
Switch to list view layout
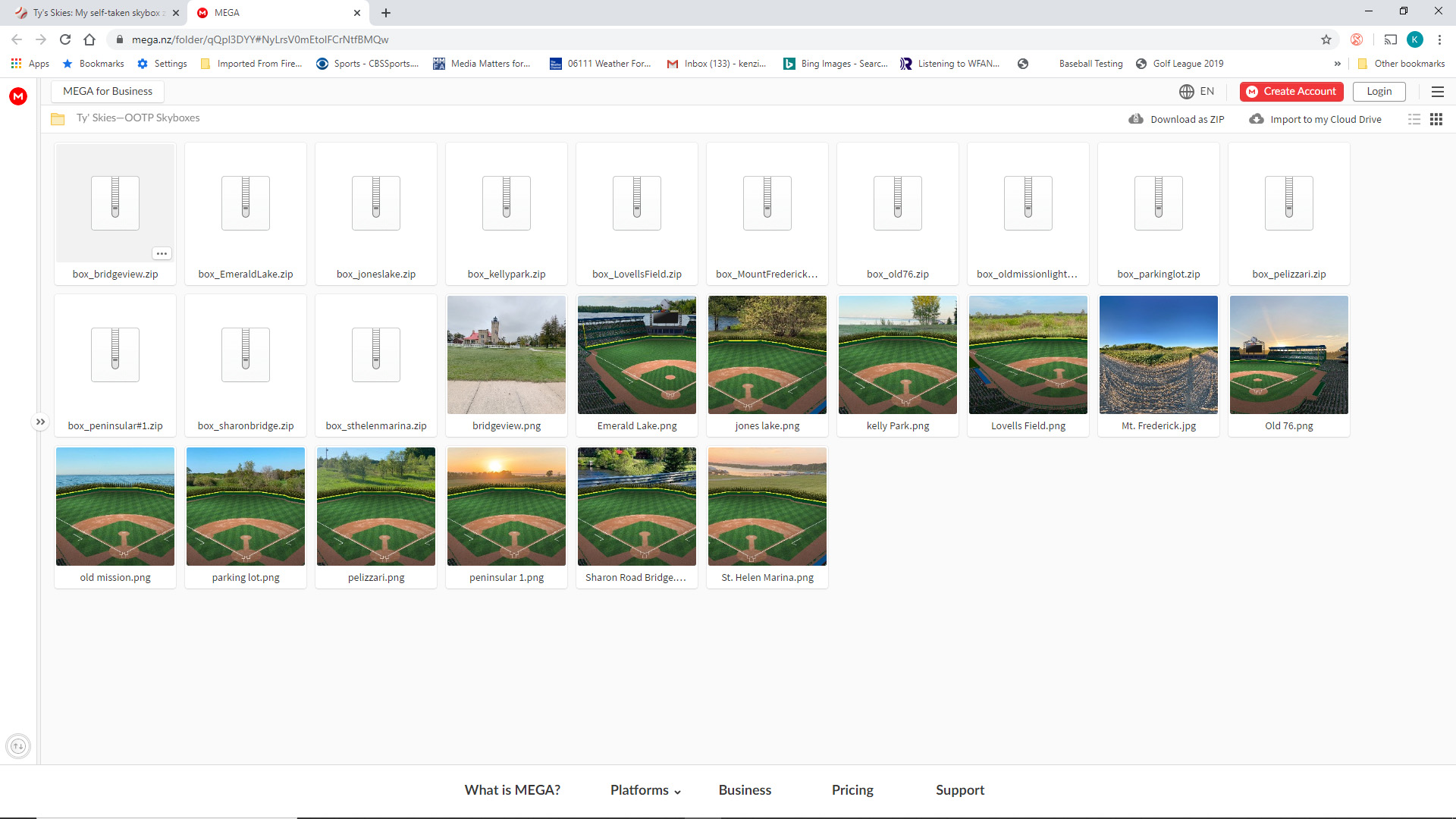pos(1414,119)
